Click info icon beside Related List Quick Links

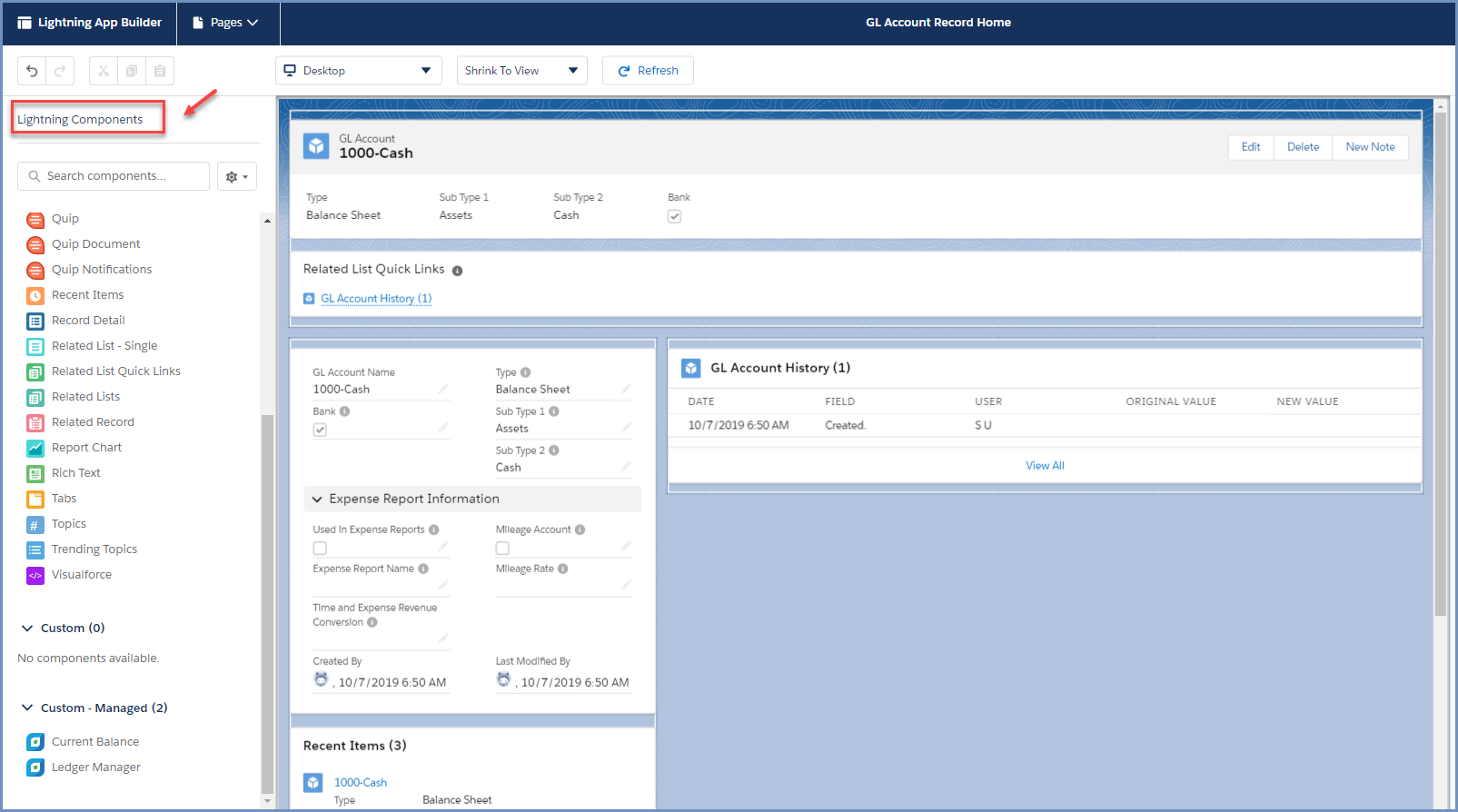point(457,271)
